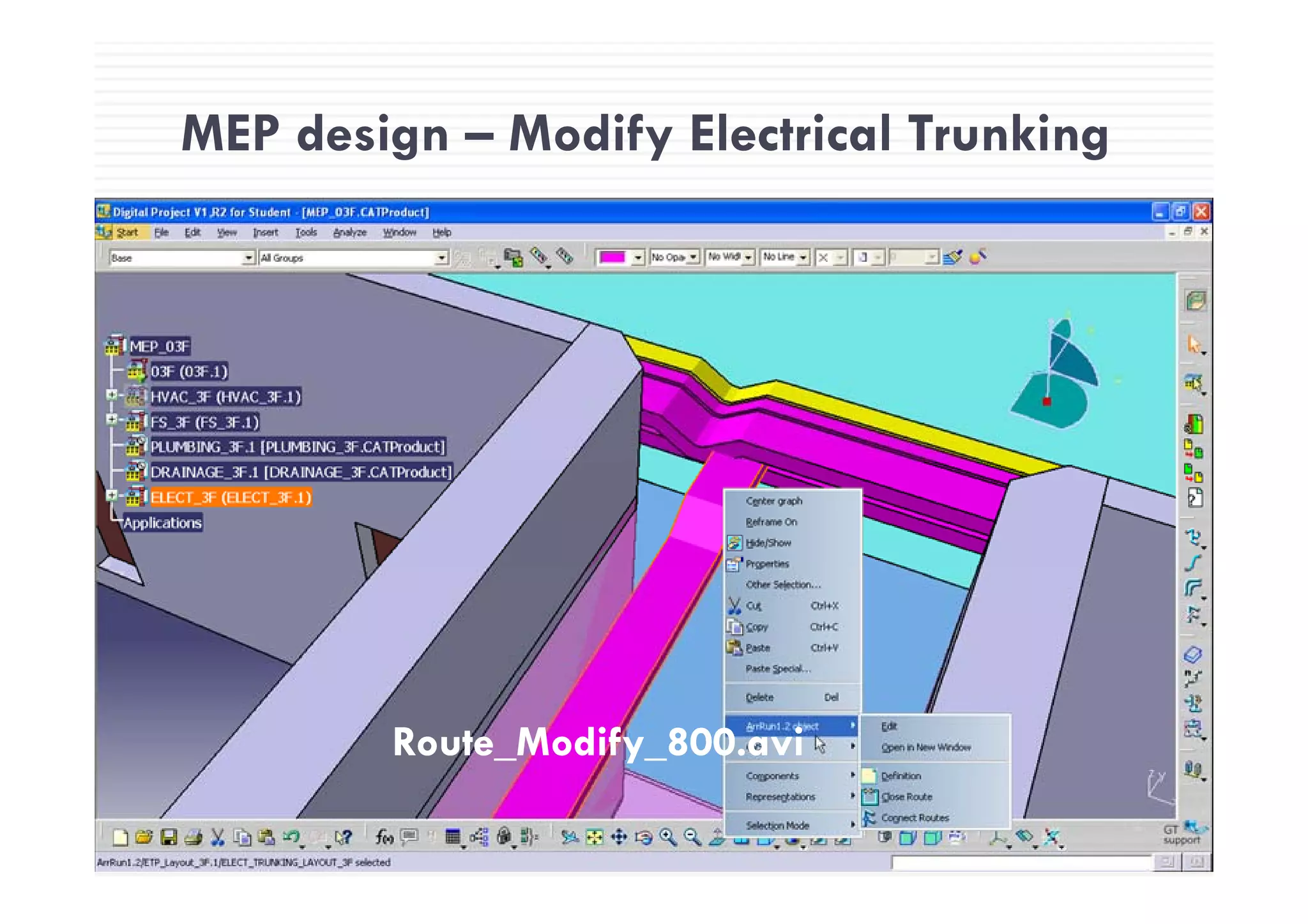Click the Print icon in bottom toolbar
The image size is (1308, 924).
[193, 837]
